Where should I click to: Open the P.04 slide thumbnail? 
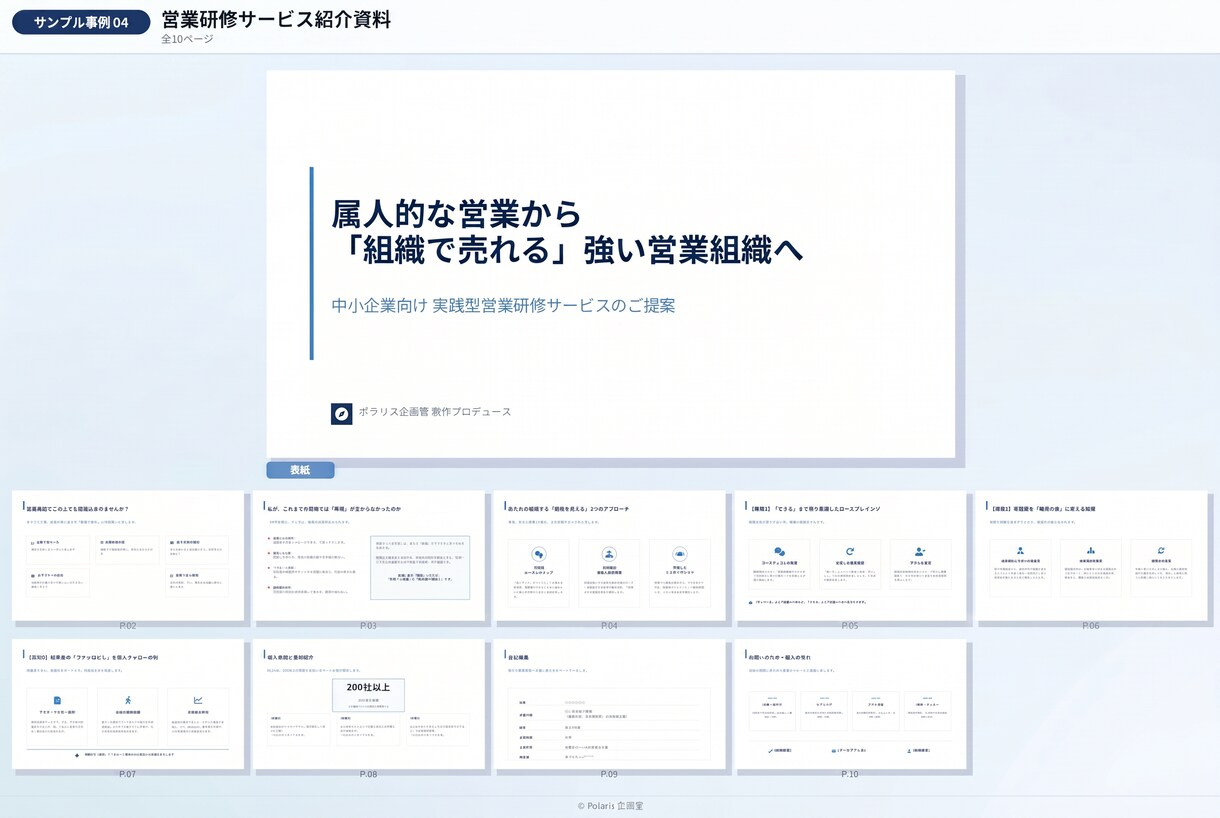[609, 555]
